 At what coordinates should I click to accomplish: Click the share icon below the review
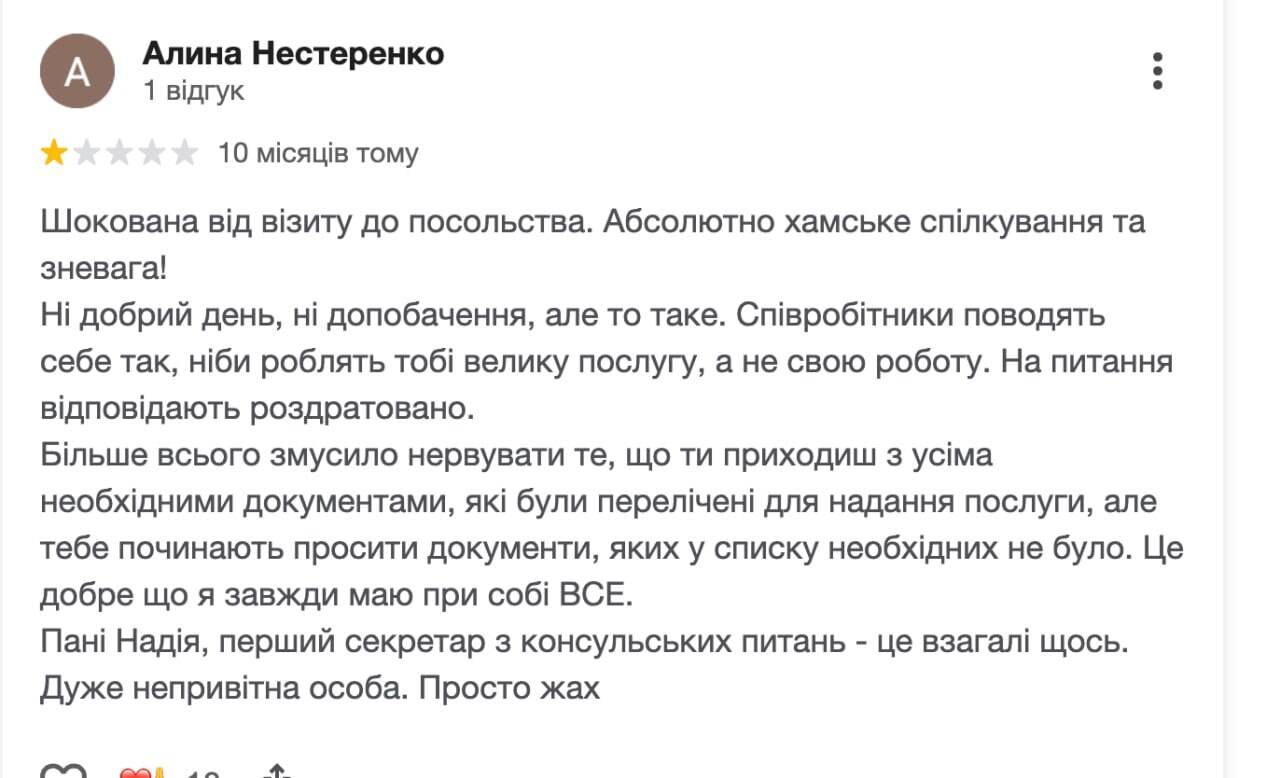275,773
